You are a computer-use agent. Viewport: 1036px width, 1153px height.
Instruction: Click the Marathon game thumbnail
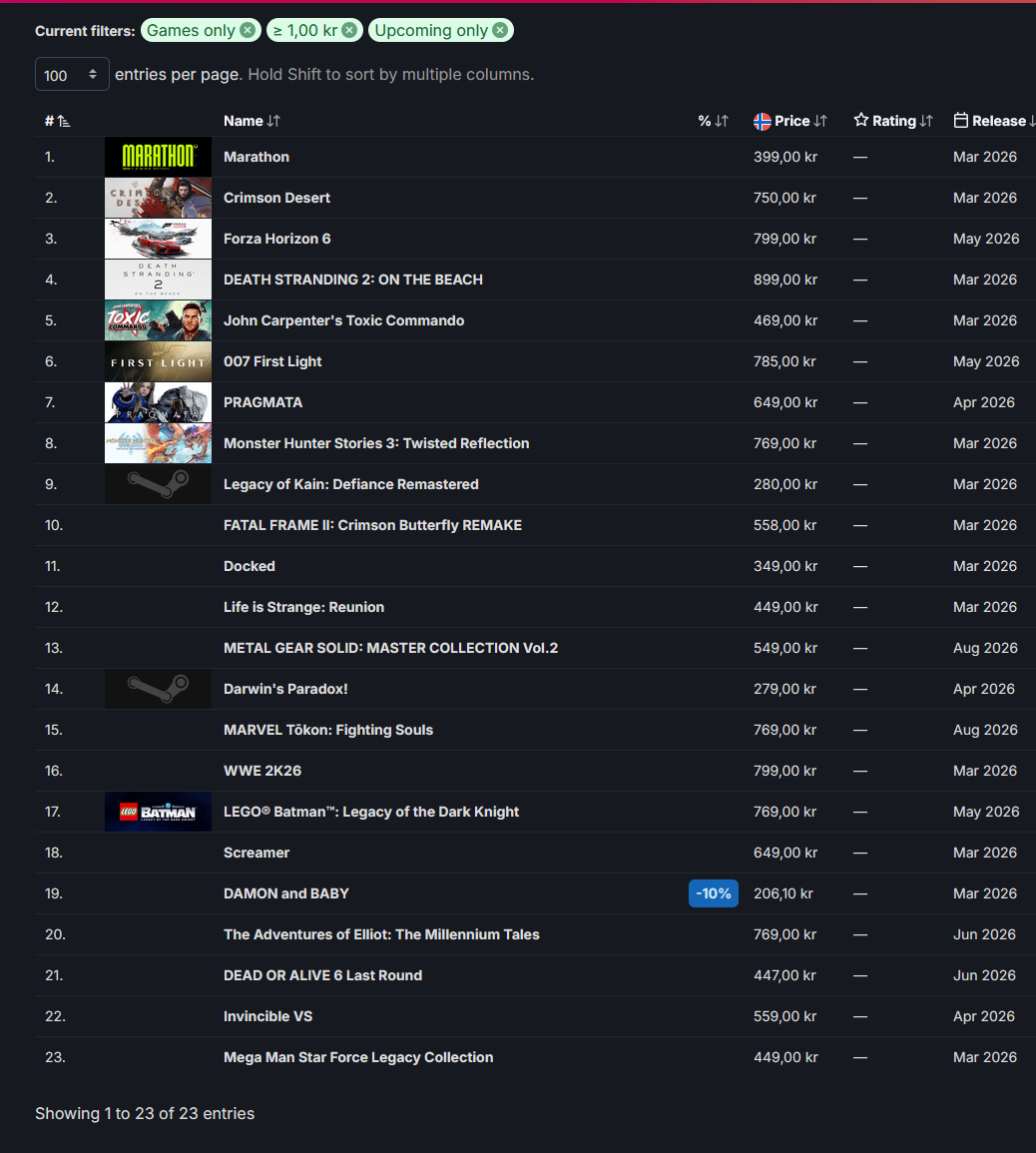pos(158,157)
